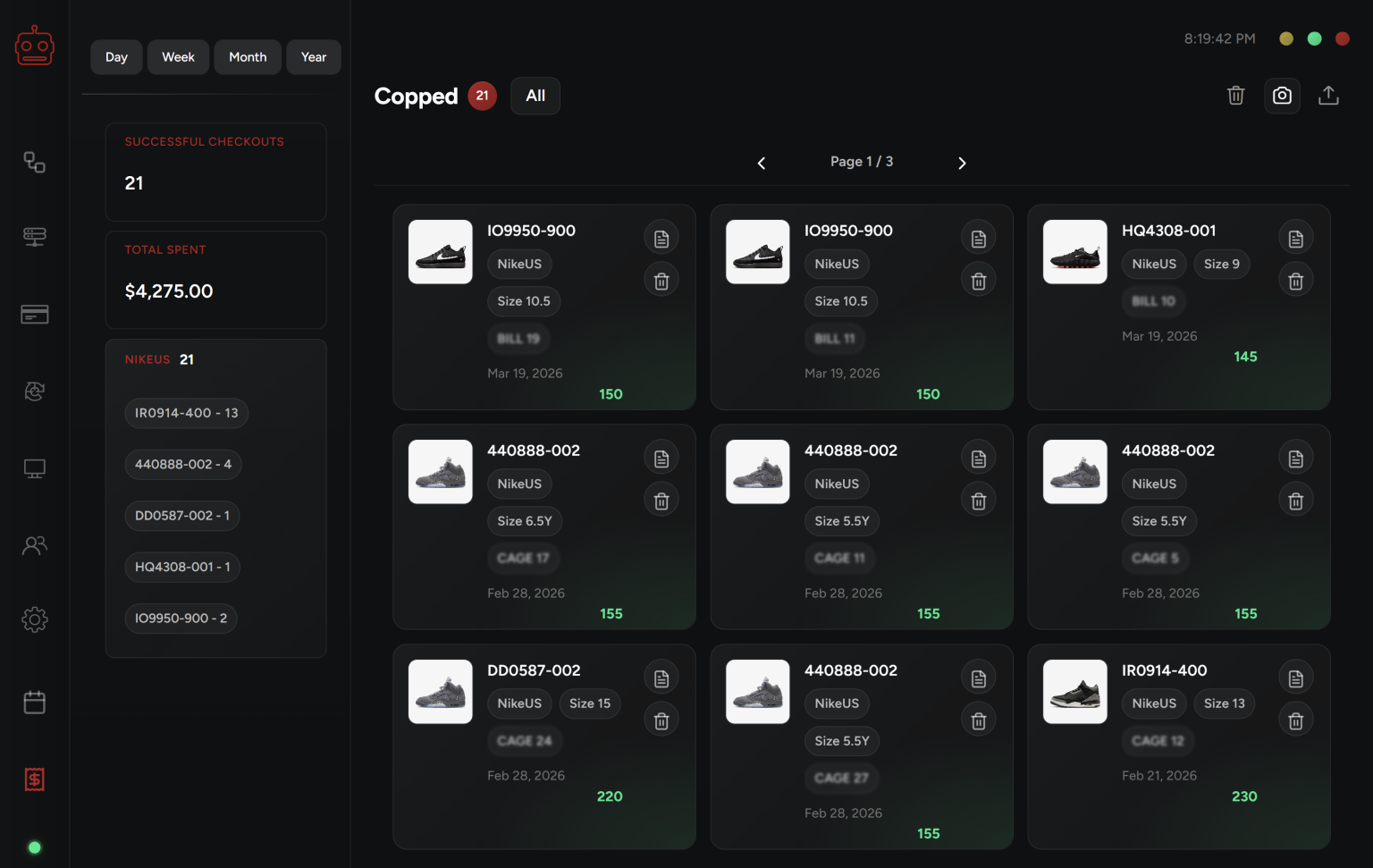Click the IR0914-400 sneaker thumbnail
The height and width of the screenshot is (868, 1373).
[1074, 692]
